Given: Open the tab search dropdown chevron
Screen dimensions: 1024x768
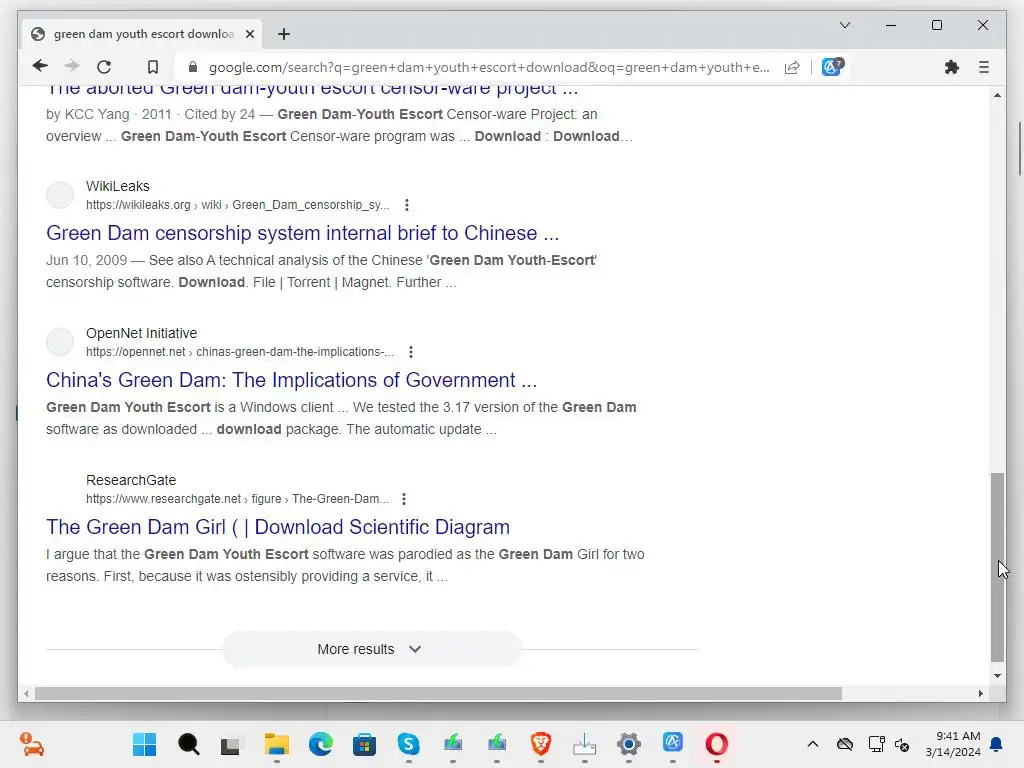Looking at the screenshot, I should coord(844,25).
